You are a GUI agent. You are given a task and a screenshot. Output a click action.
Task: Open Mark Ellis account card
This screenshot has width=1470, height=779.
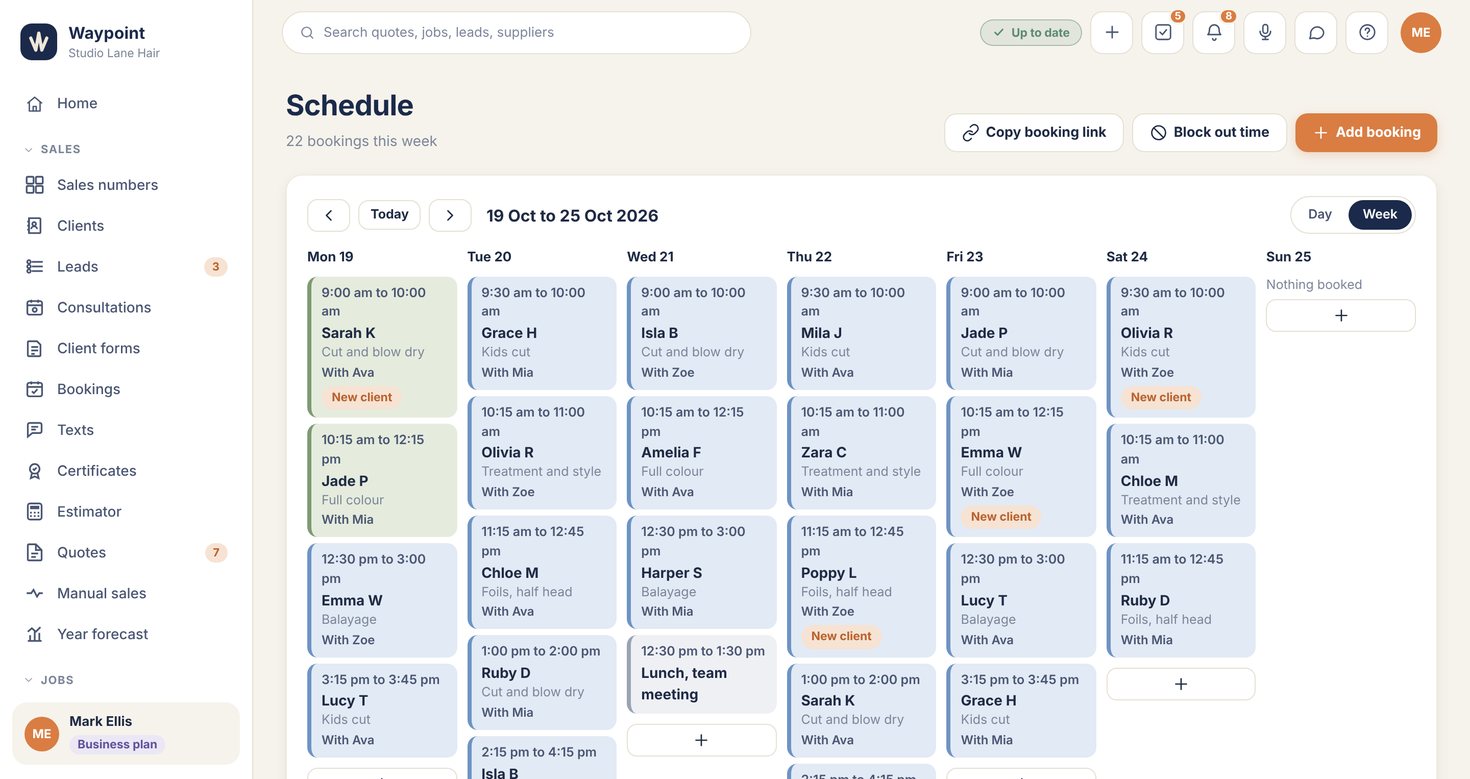[126, 734]
